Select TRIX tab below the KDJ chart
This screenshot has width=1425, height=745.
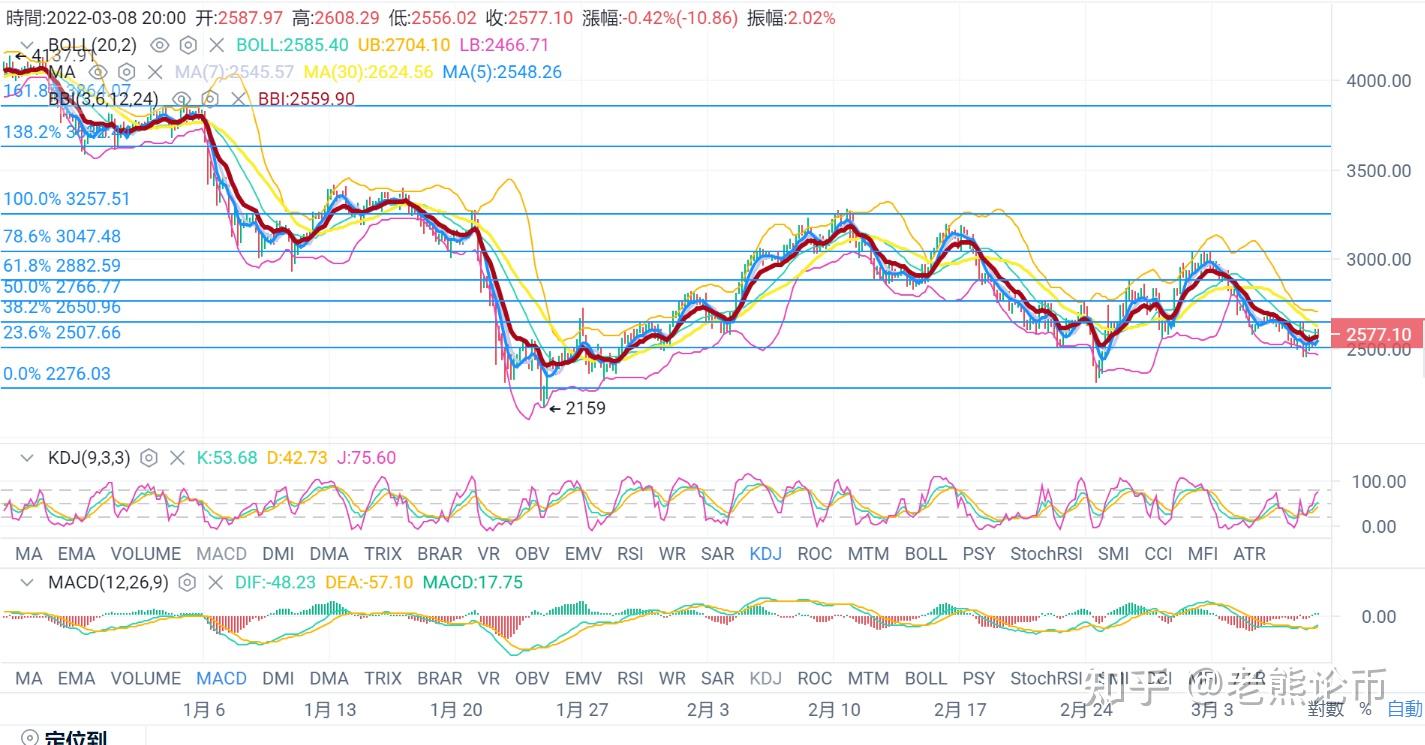point(383,553)
